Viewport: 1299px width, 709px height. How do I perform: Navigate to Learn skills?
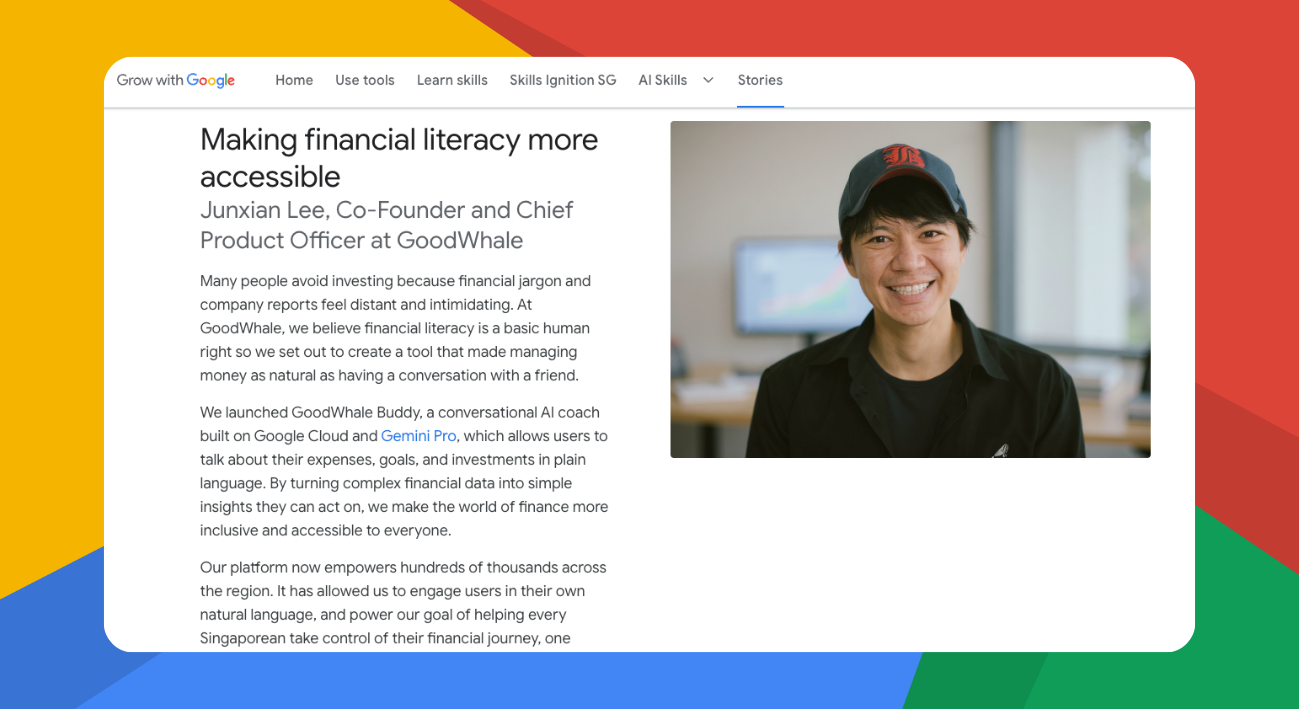(452, 80)
